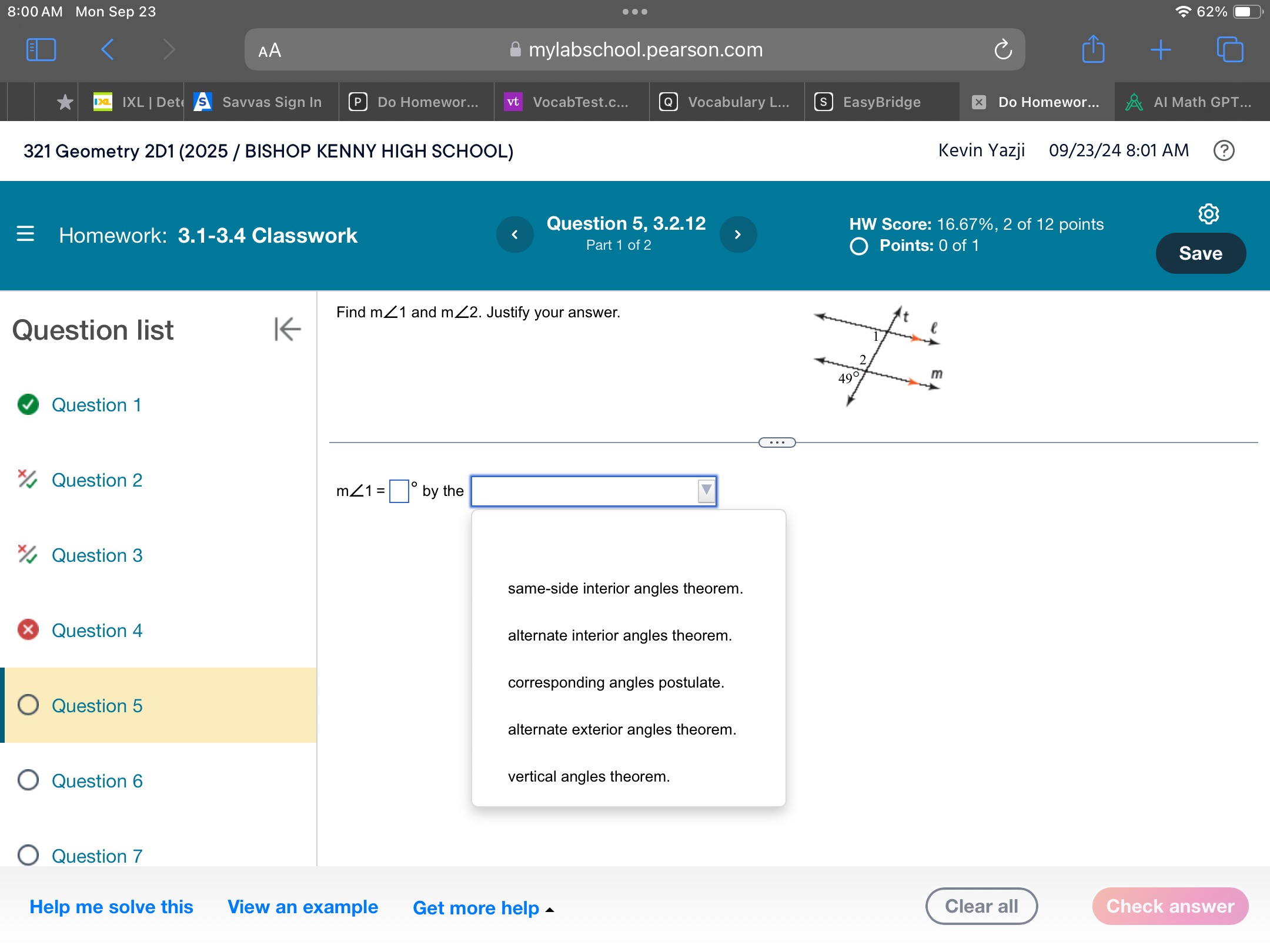Click Question 7 empty status circle
This screenshot has width=1270, height=952.
28,855
